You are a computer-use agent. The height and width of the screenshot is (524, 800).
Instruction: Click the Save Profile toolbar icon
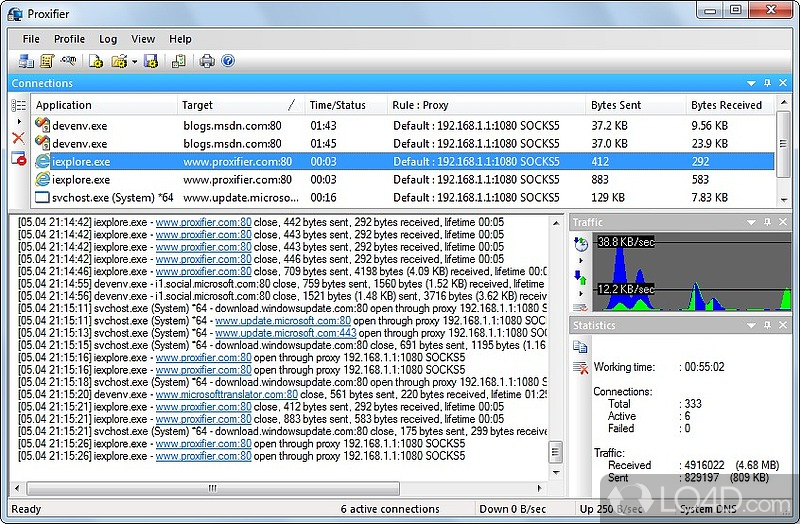pos(151,61)
